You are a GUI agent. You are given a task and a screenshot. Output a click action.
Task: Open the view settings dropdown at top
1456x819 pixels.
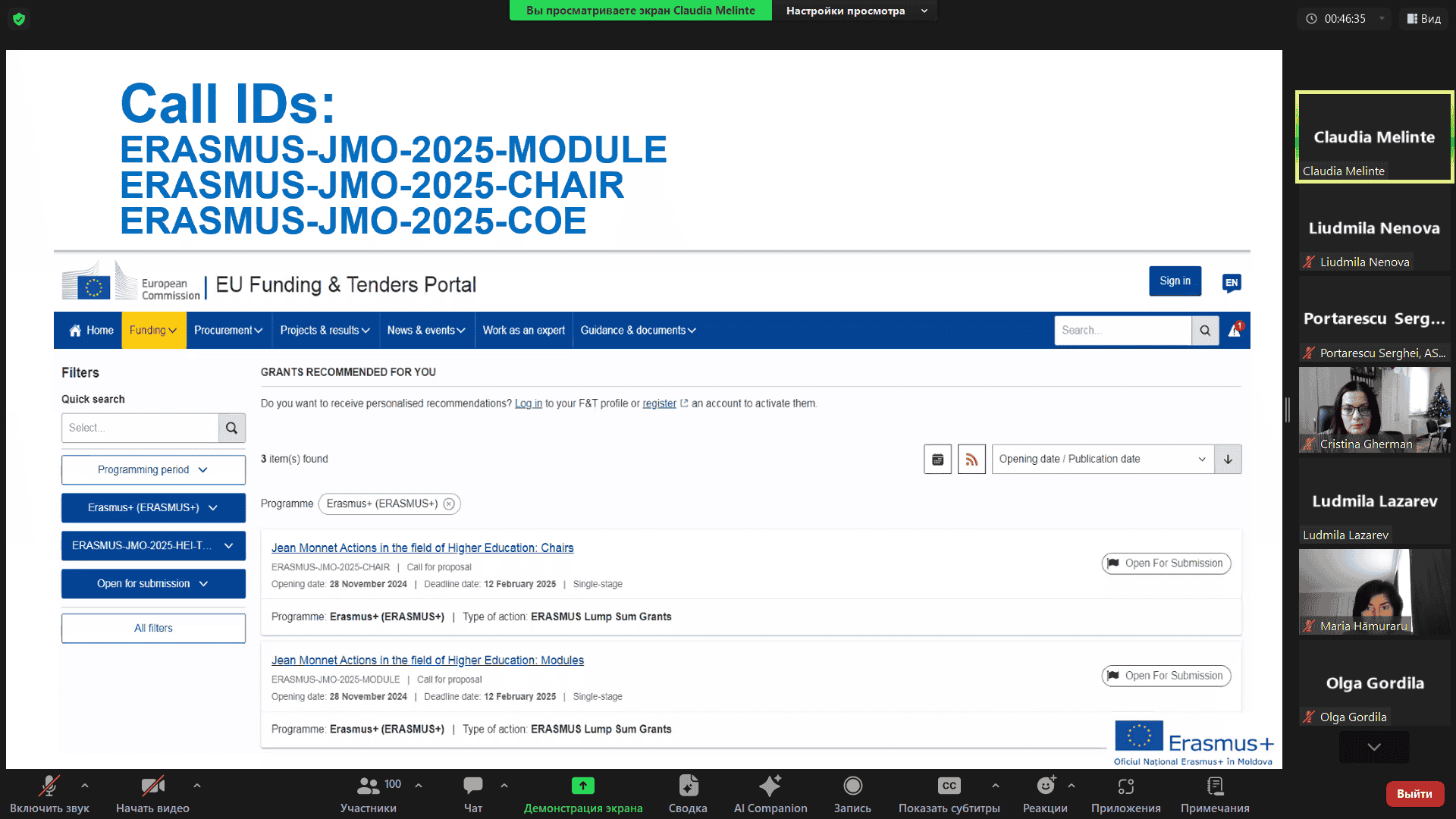(855, 11)
